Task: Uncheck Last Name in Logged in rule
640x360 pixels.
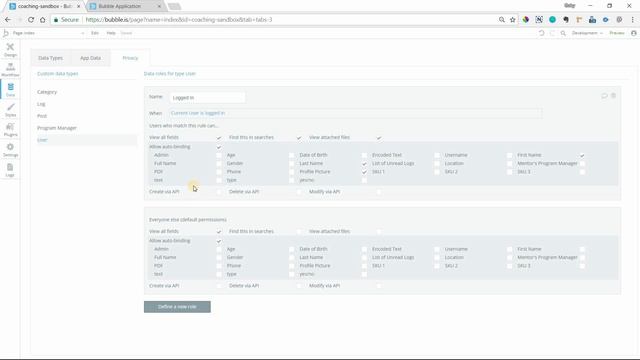Action: tap(364, 164)
